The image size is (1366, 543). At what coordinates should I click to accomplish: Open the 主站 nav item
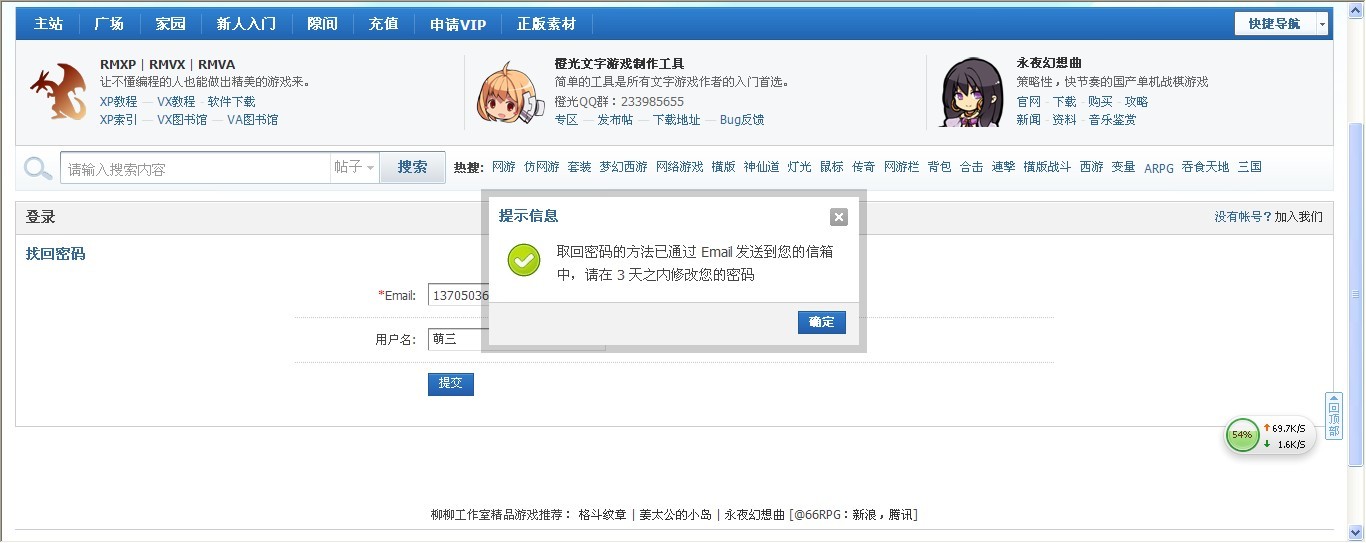[x=48, y=24]
